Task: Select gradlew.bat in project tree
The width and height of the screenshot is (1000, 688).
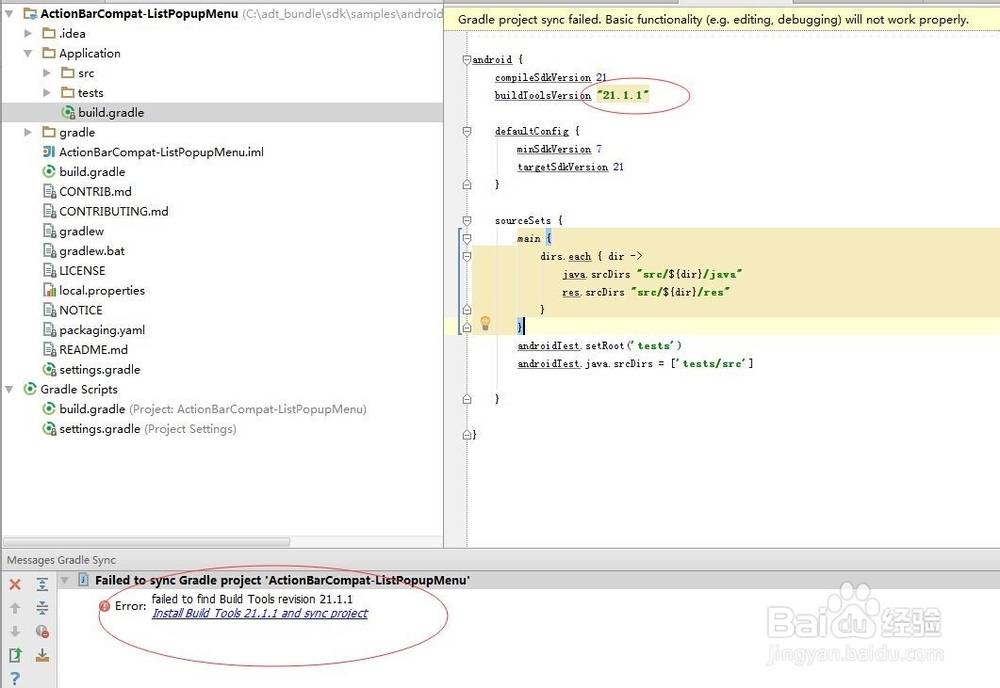Action: point(92,251)
